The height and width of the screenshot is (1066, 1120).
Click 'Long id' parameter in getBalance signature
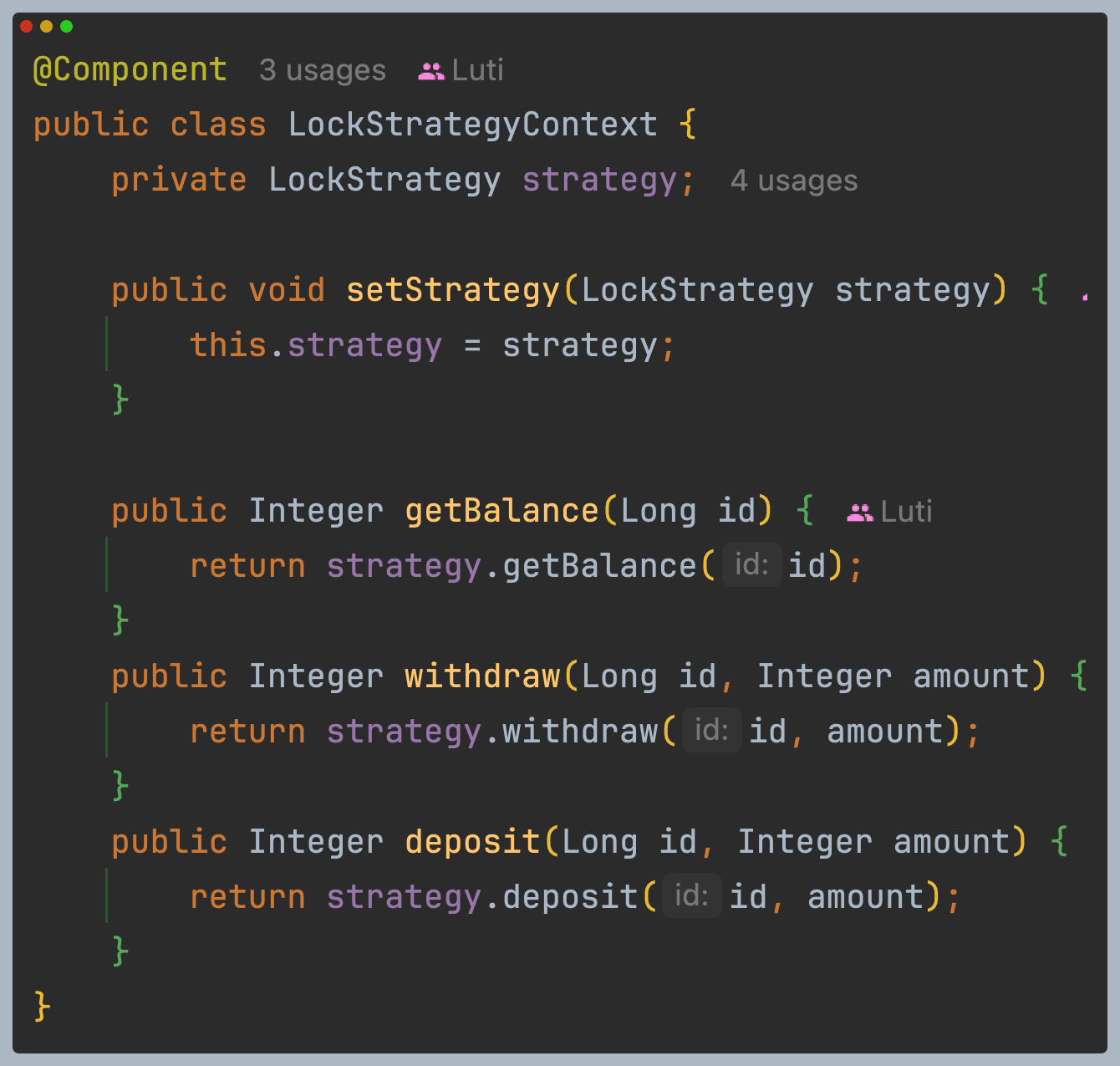[688, 511]
